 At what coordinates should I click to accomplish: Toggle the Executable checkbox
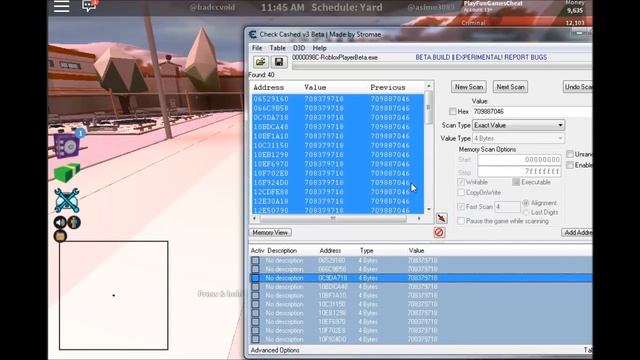click(516, 182)
